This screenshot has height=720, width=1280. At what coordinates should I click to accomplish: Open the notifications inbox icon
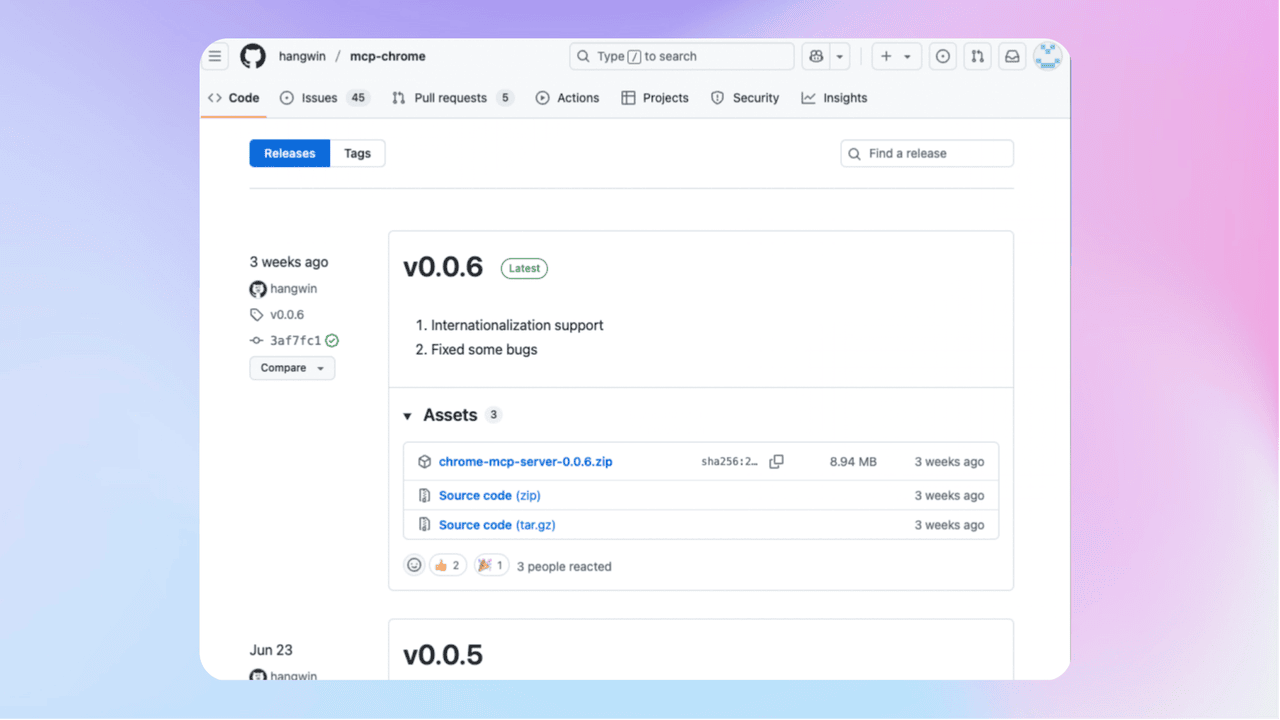coord(1012,57)
